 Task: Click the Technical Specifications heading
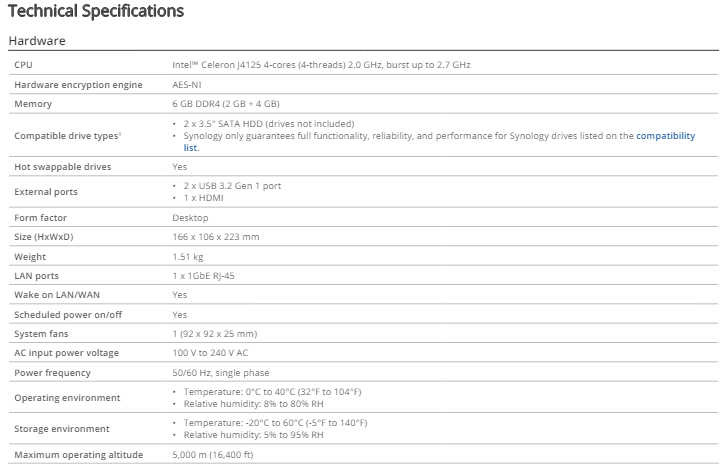click(x=95, y=12)
